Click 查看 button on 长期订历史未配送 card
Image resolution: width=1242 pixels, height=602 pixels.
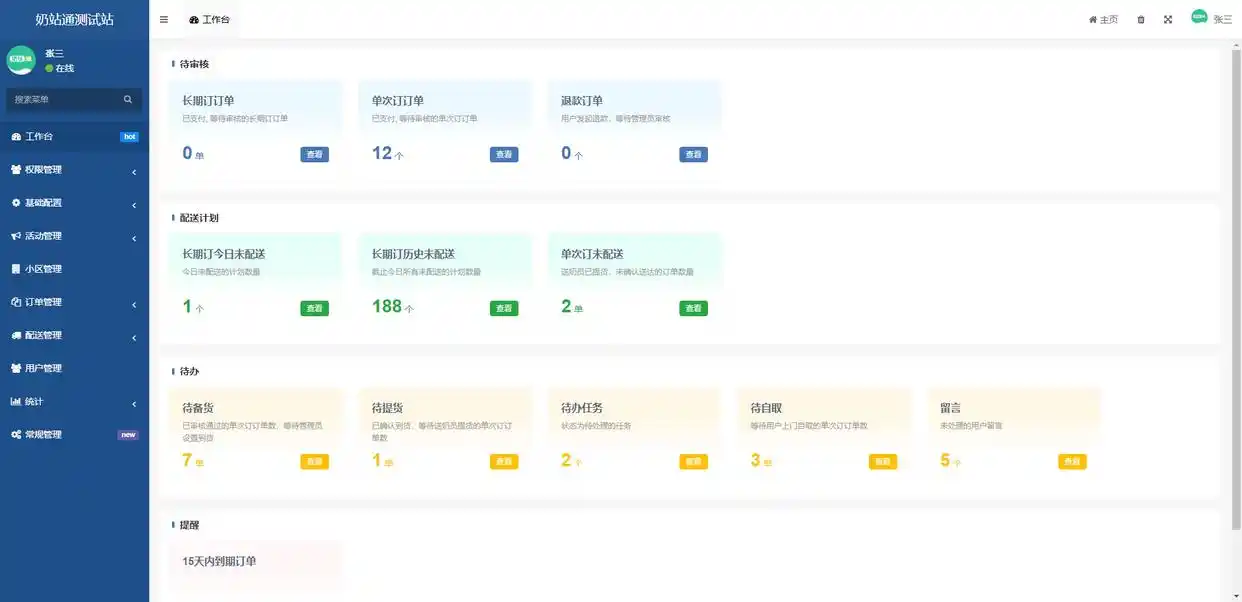pyautogui.click(x=504, y=309)
